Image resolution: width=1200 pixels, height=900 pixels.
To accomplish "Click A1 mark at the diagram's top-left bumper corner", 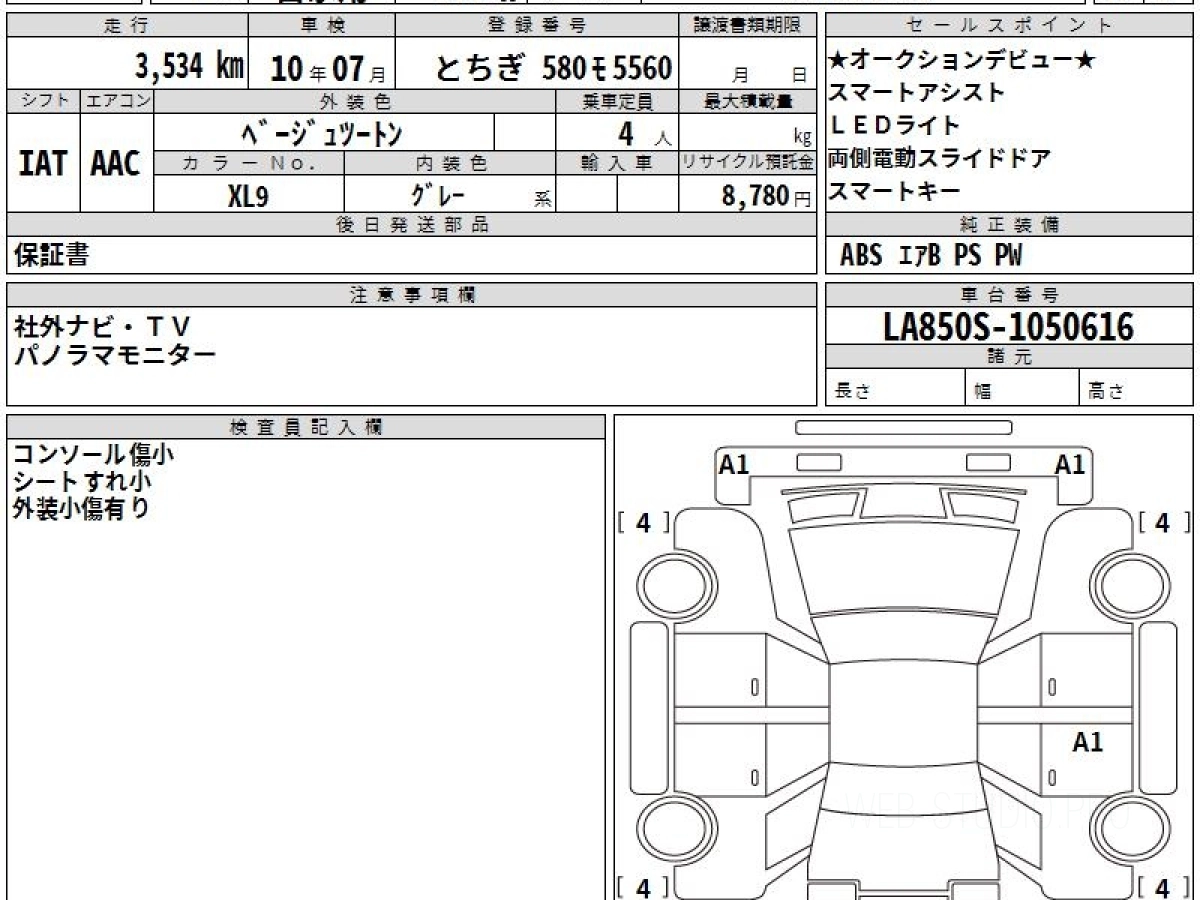I will pos(734,464).
